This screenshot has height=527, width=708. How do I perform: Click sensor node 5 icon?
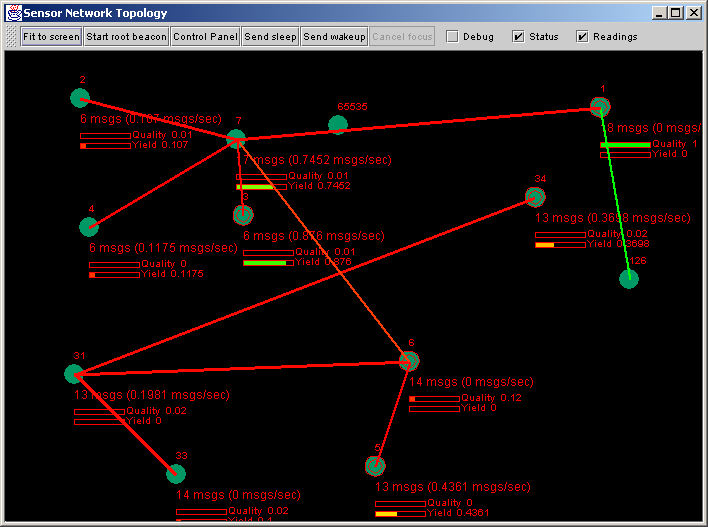point(375,466)
